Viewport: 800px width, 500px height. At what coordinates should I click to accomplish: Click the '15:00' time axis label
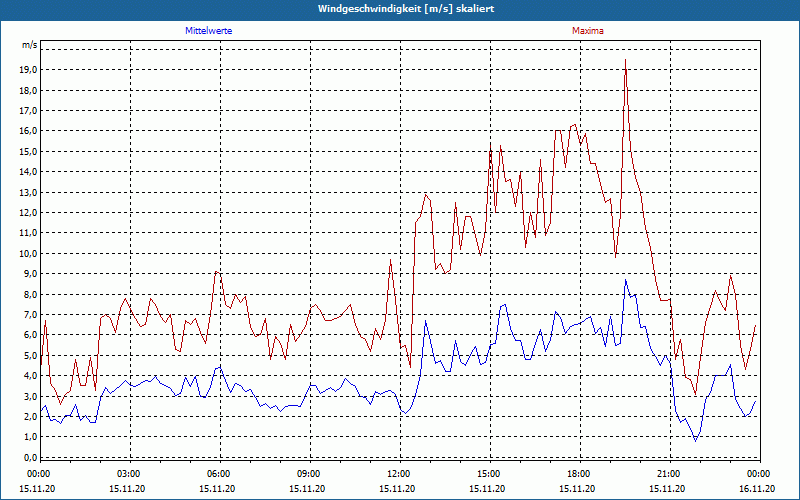(x=488, y=474)
